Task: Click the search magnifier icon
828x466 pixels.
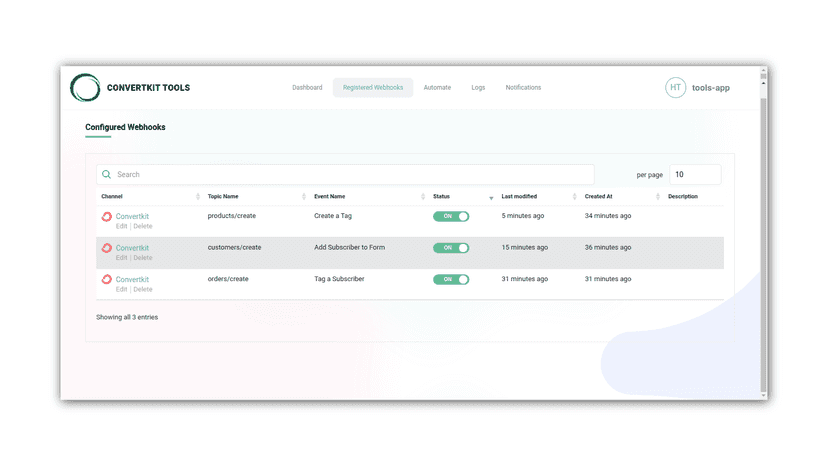Action: click(107, 174)
